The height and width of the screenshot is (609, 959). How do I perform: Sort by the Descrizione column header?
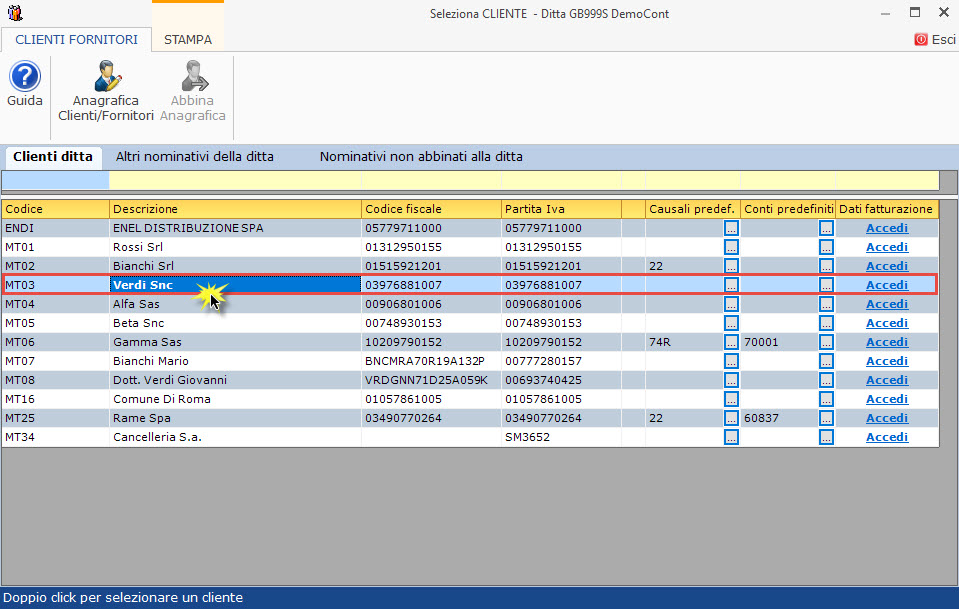click(235, 209)
